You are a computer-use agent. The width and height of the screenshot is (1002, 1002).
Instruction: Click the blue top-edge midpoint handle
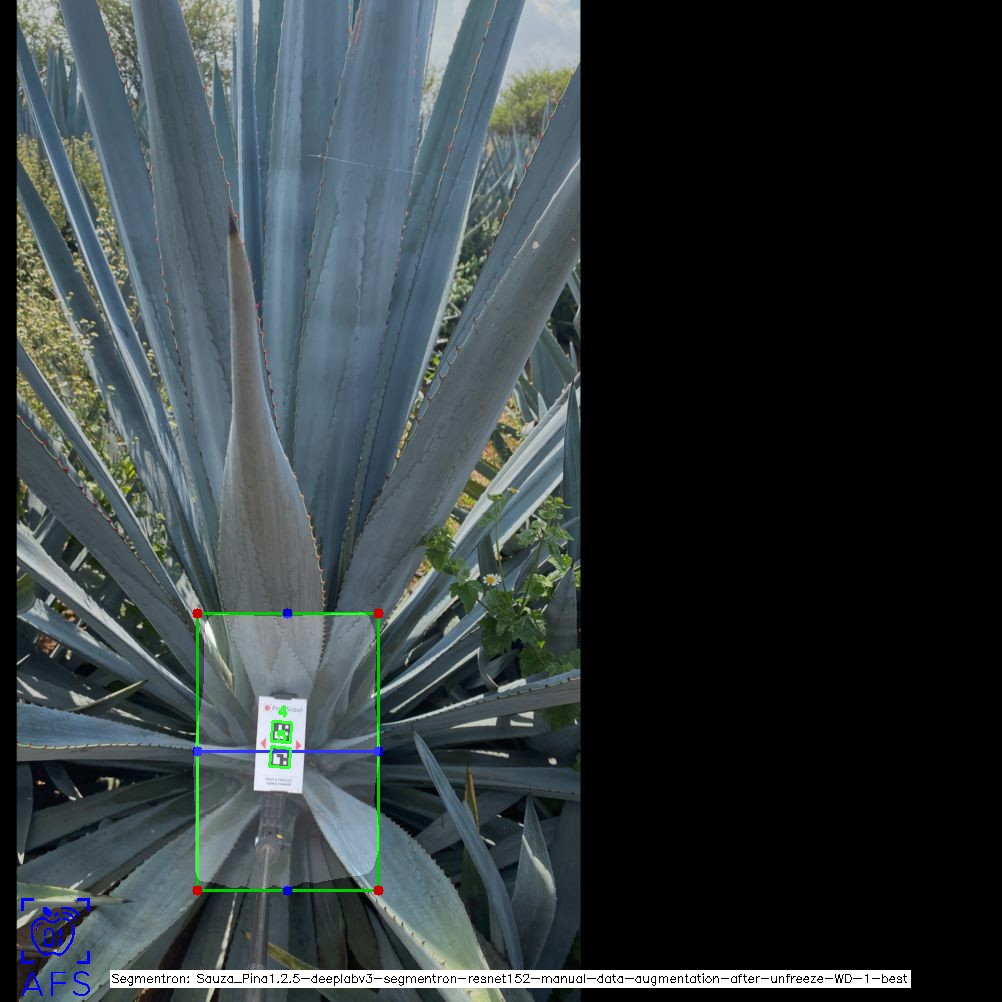288,613
